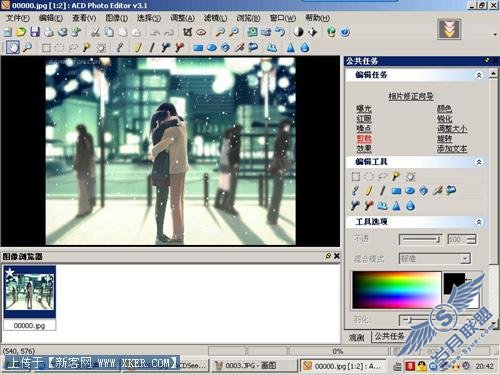Open the 文件(F) menu

pyautogui.click(x=18, y=18)
